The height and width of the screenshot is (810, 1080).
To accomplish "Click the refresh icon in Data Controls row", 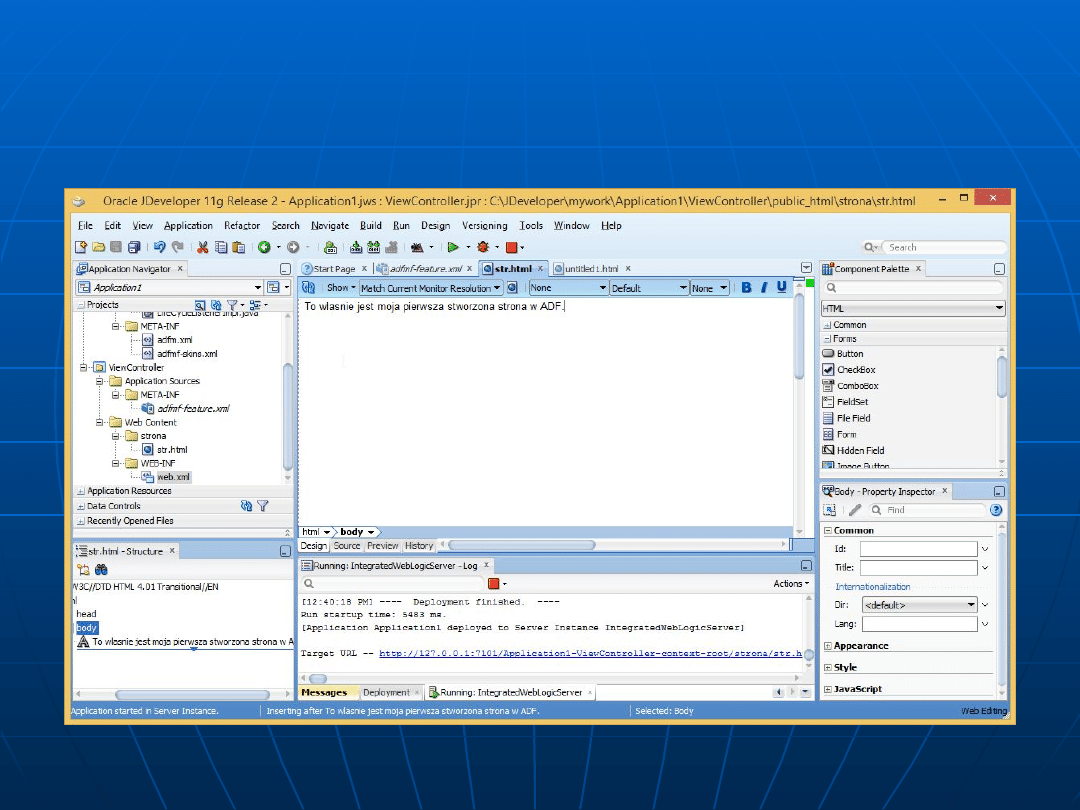I will click(247, 506).
